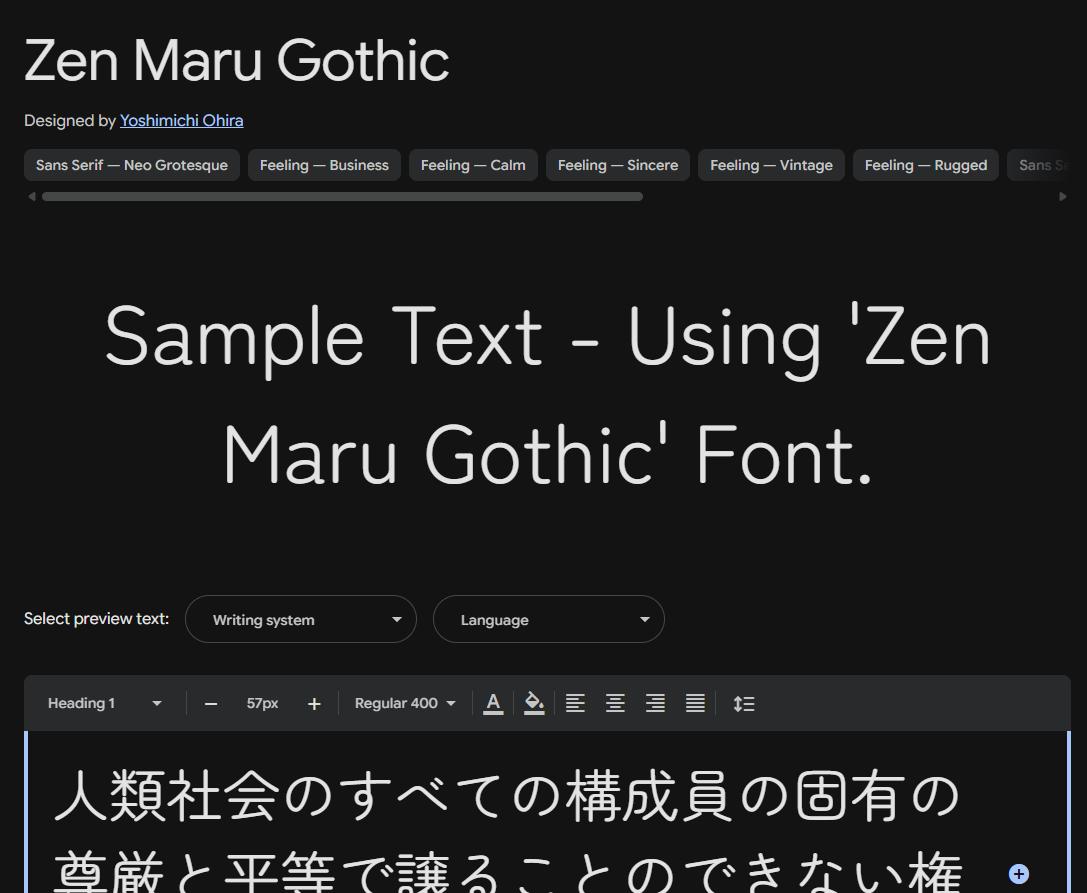Align preview text right
Screen dimensions: 1087x893
pos(655,703)
